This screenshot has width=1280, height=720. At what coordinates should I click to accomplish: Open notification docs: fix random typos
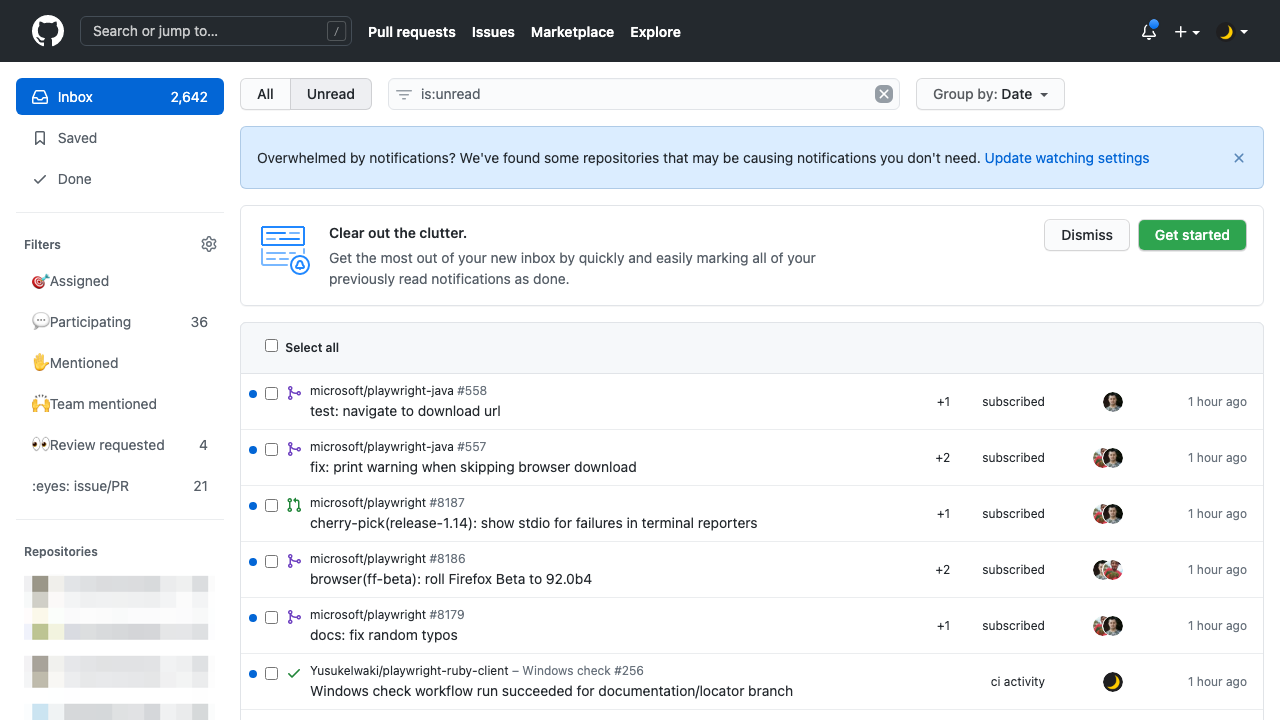384,635
